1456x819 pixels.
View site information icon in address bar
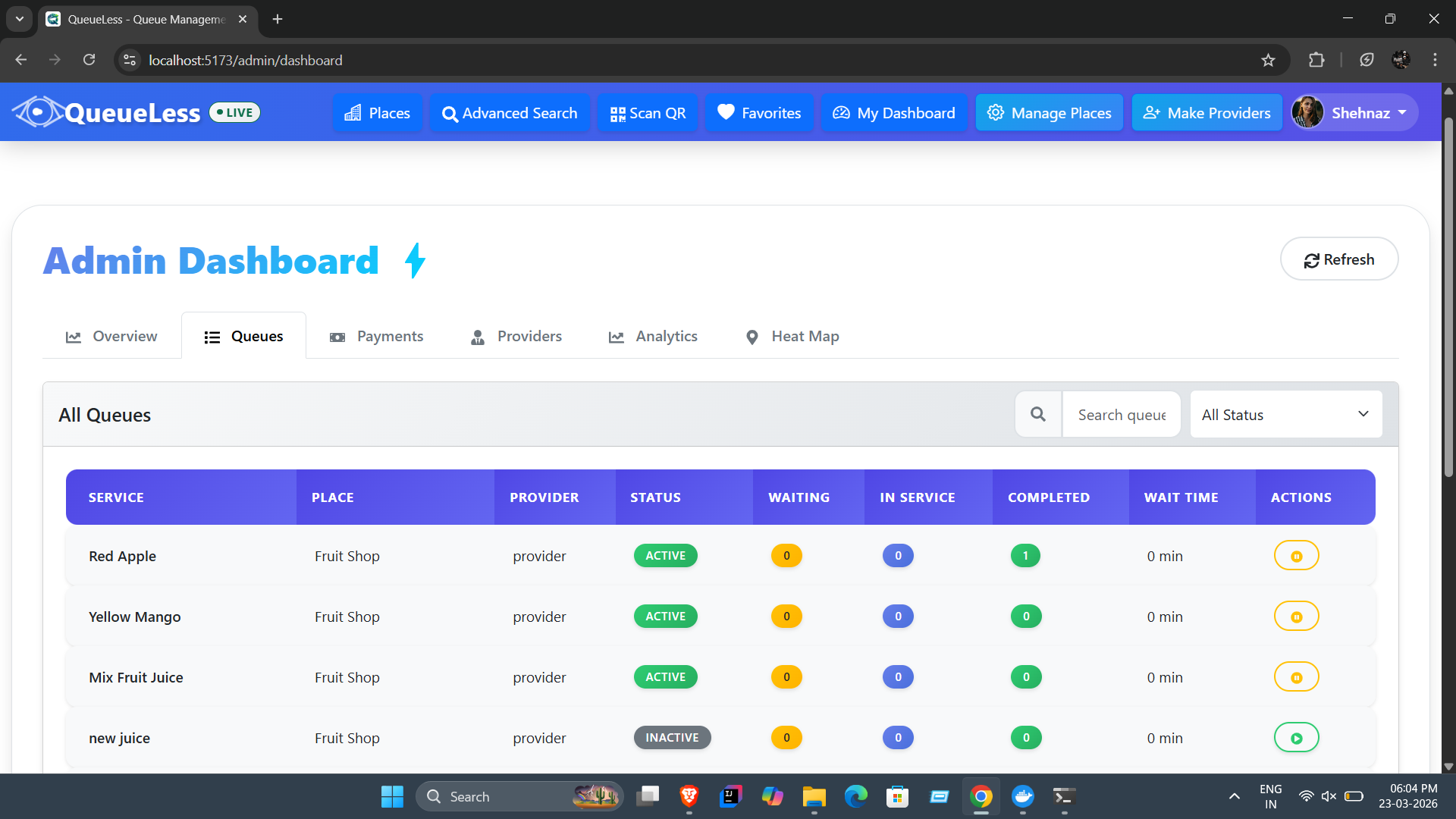click(130, 60)
